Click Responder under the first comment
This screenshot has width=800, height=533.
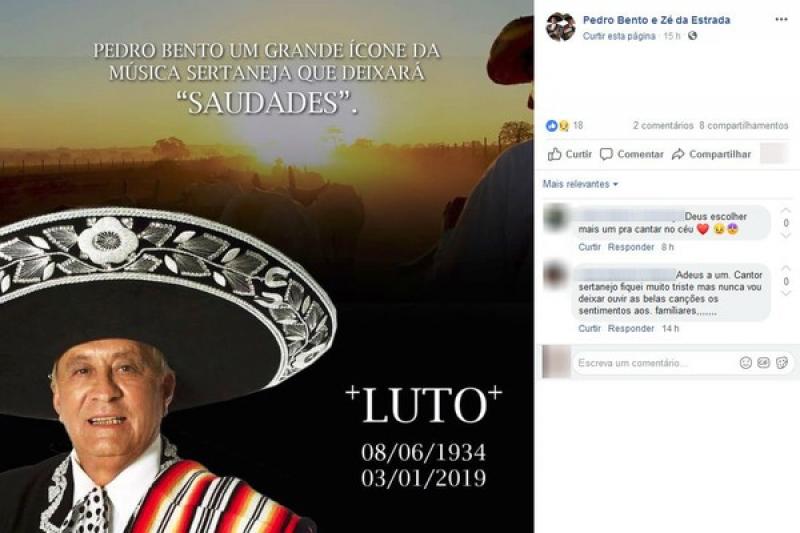pyautogui.click(x=631, y=247)
